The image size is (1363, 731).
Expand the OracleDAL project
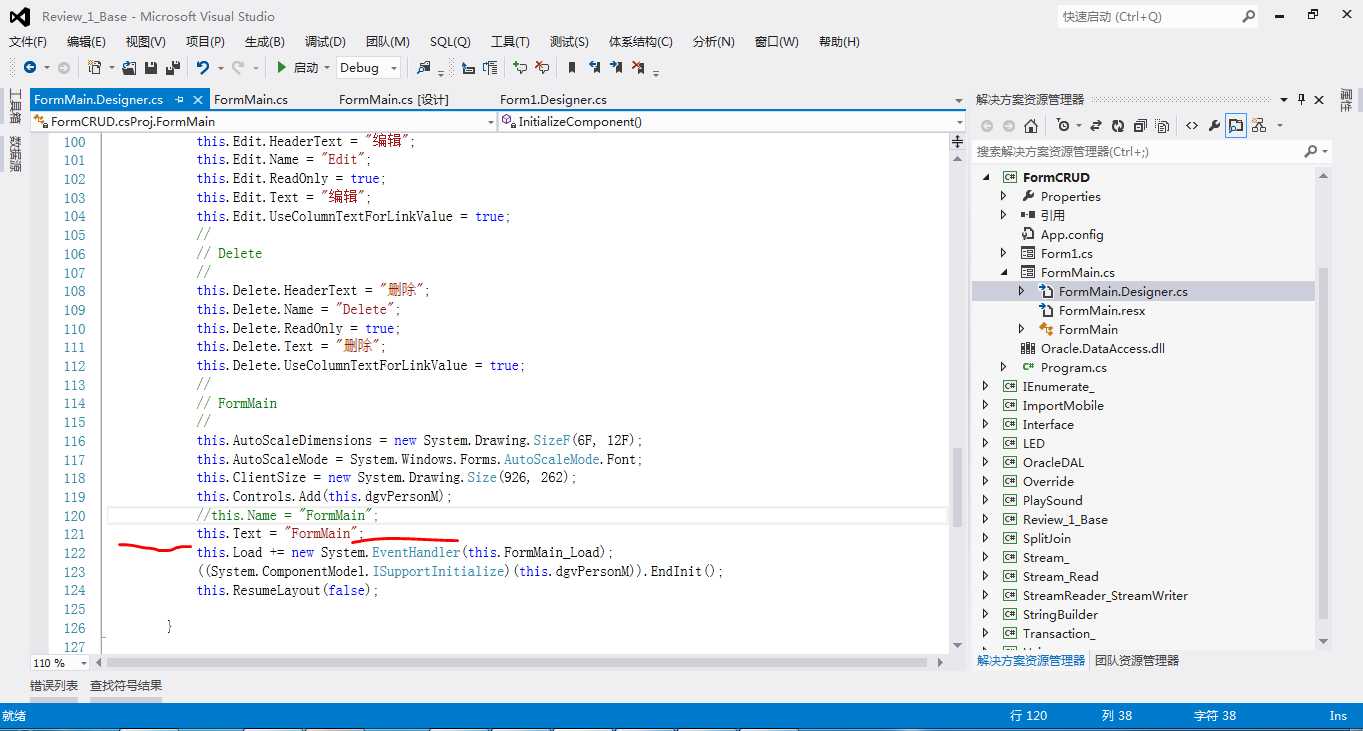(x=986, y=462)
